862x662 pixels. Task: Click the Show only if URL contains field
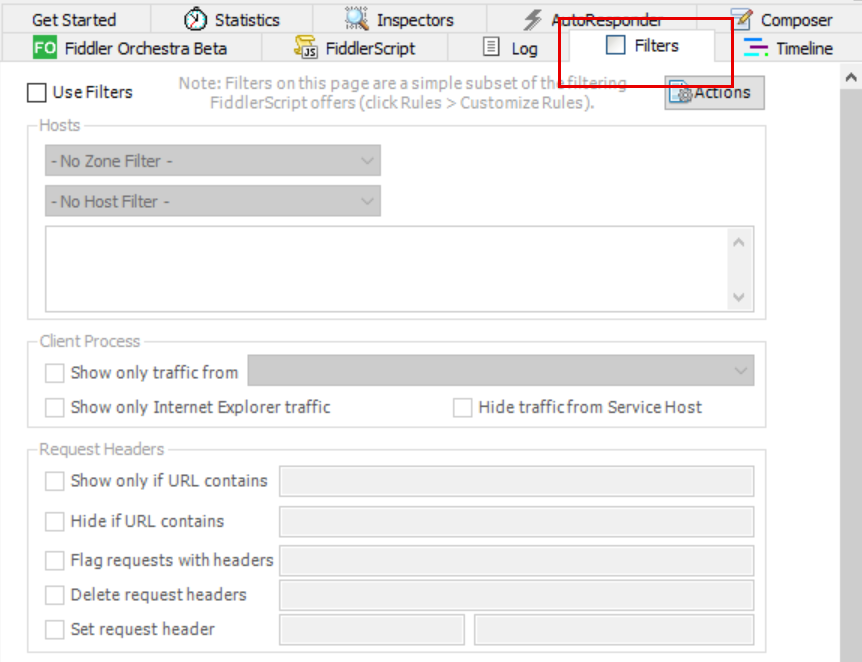(x=516, y=481)
